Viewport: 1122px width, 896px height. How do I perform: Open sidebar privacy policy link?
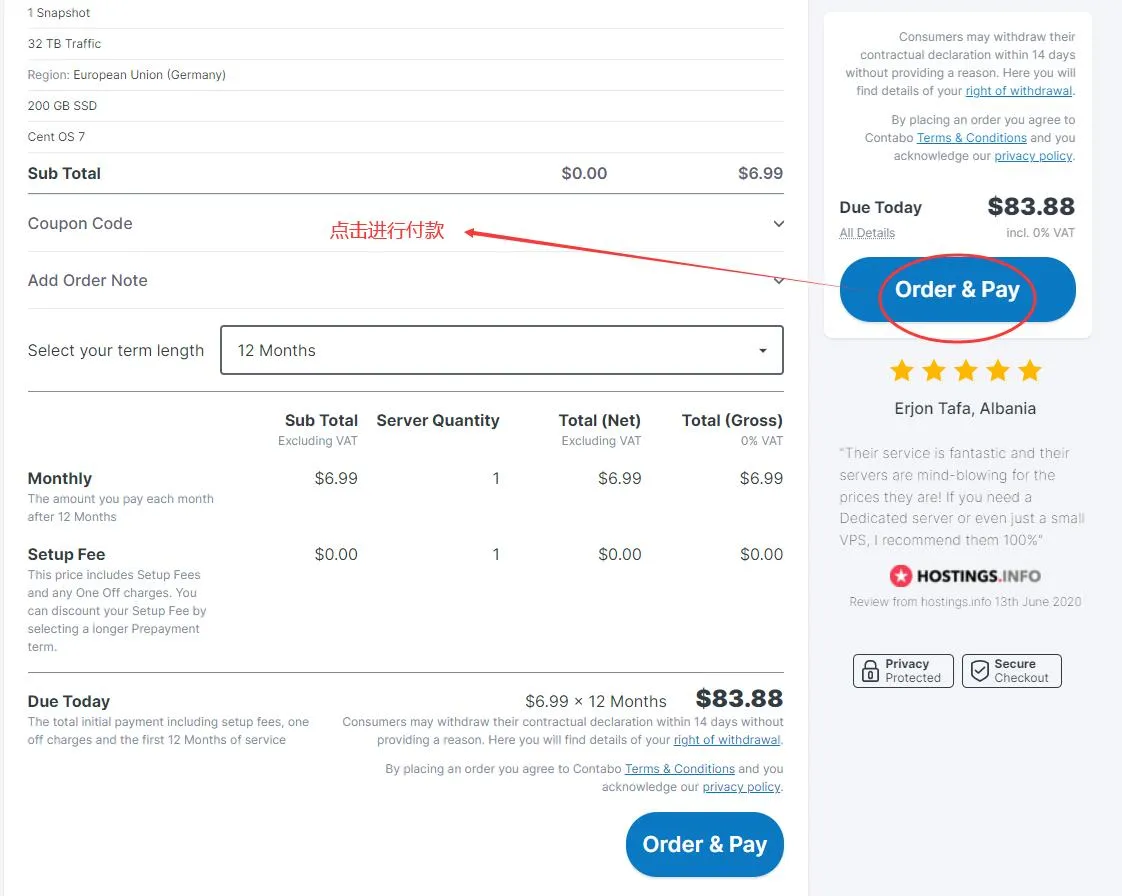(1033, 156)
